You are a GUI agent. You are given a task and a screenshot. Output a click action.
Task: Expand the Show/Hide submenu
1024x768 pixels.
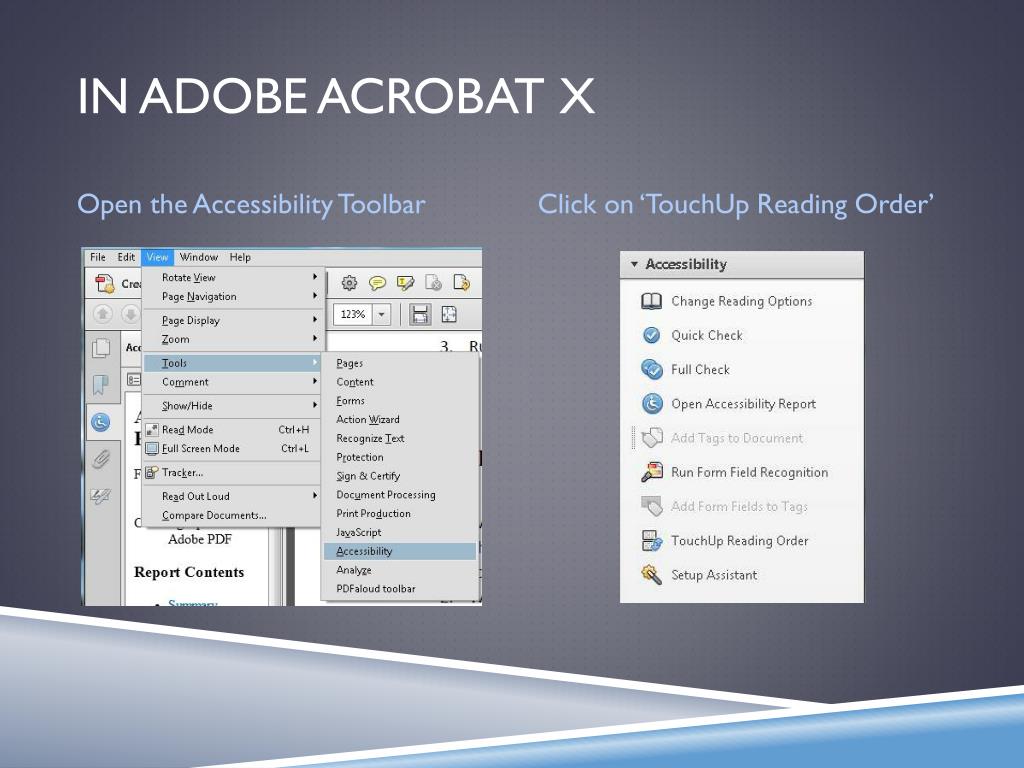[x=315, y=406]
